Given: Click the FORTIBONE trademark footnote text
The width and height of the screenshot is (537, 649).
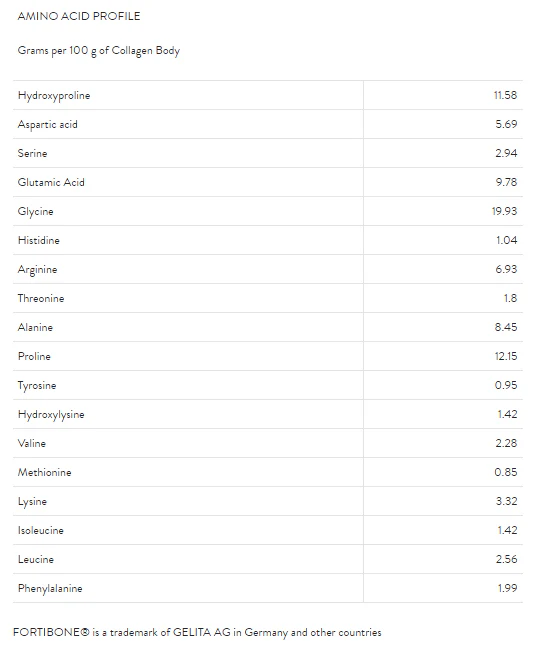Looking at the screenshot, I should click(197, 632).
